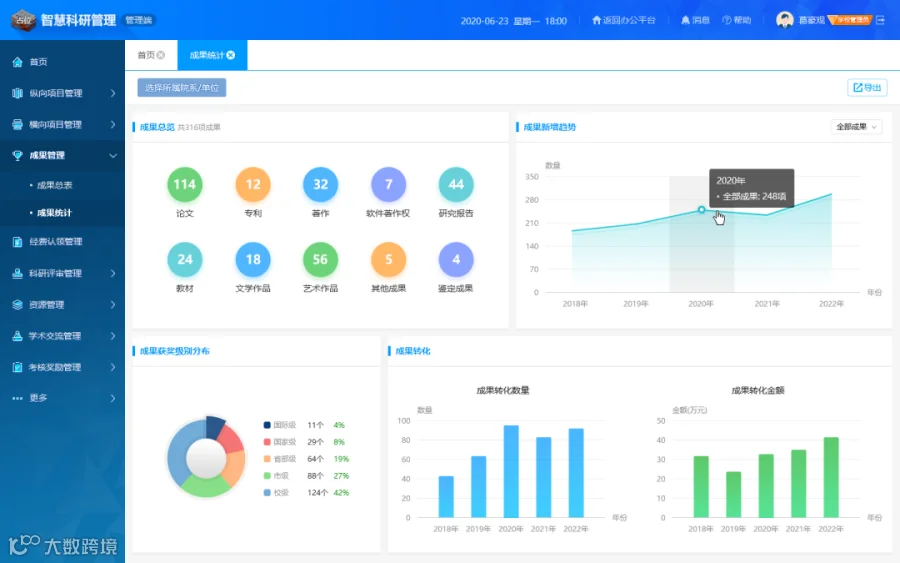Click the 选择所属院系/单位 button
This screenshot has width=900, height=563.
coord(182,88)
